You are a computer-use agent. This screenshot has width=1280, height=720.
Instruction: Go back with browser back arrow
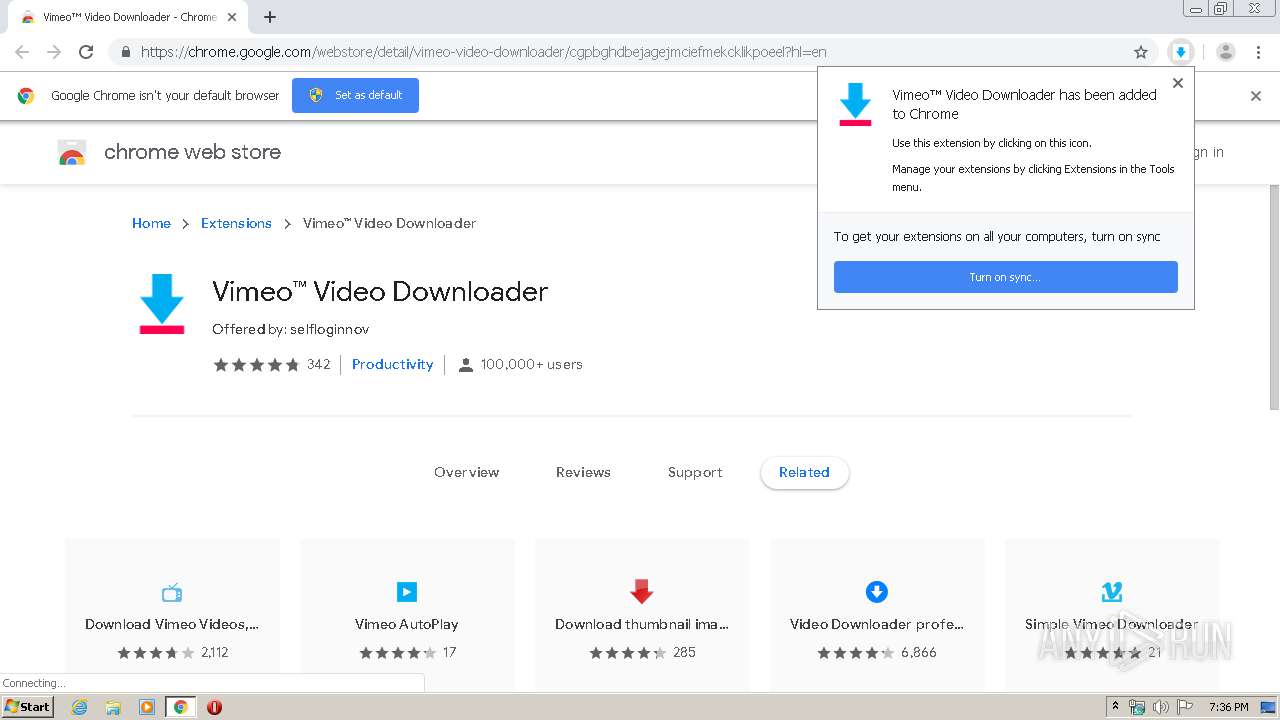tap(22, 52)
